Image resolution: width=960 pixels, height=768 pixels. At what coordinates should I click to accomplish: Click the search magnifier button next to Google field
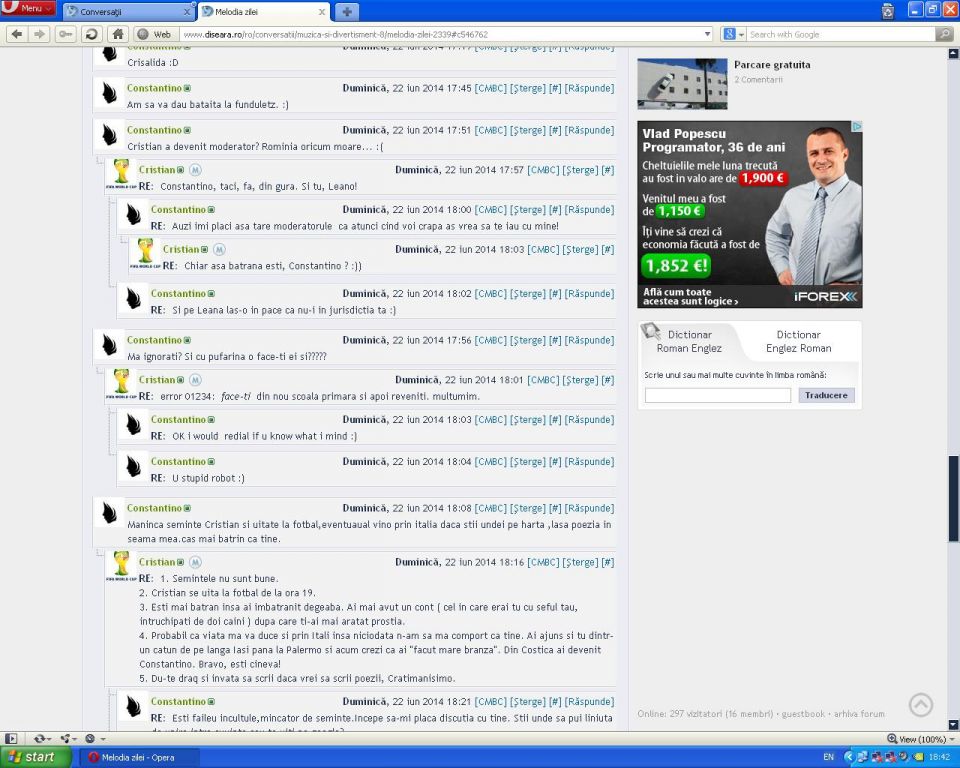[x=945, y=34]
